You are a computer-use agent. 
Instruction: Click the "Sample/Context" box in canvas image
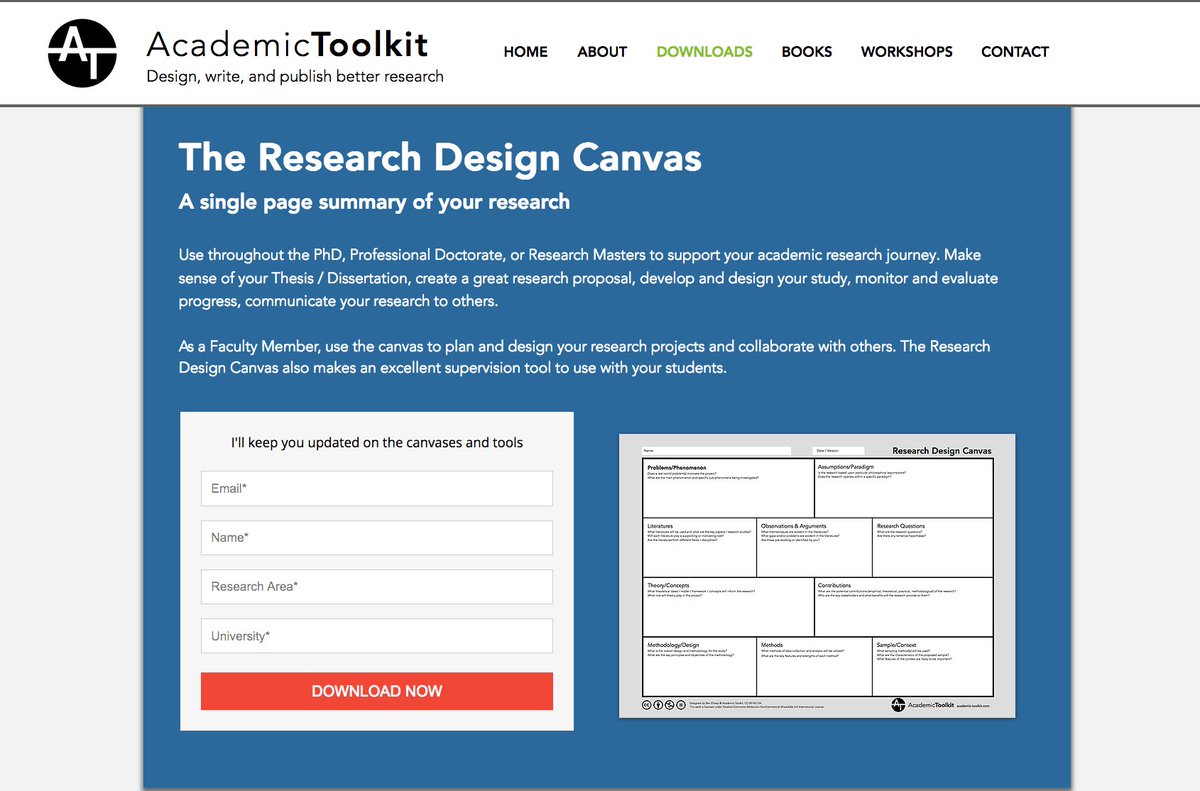(x=933, y=666)
